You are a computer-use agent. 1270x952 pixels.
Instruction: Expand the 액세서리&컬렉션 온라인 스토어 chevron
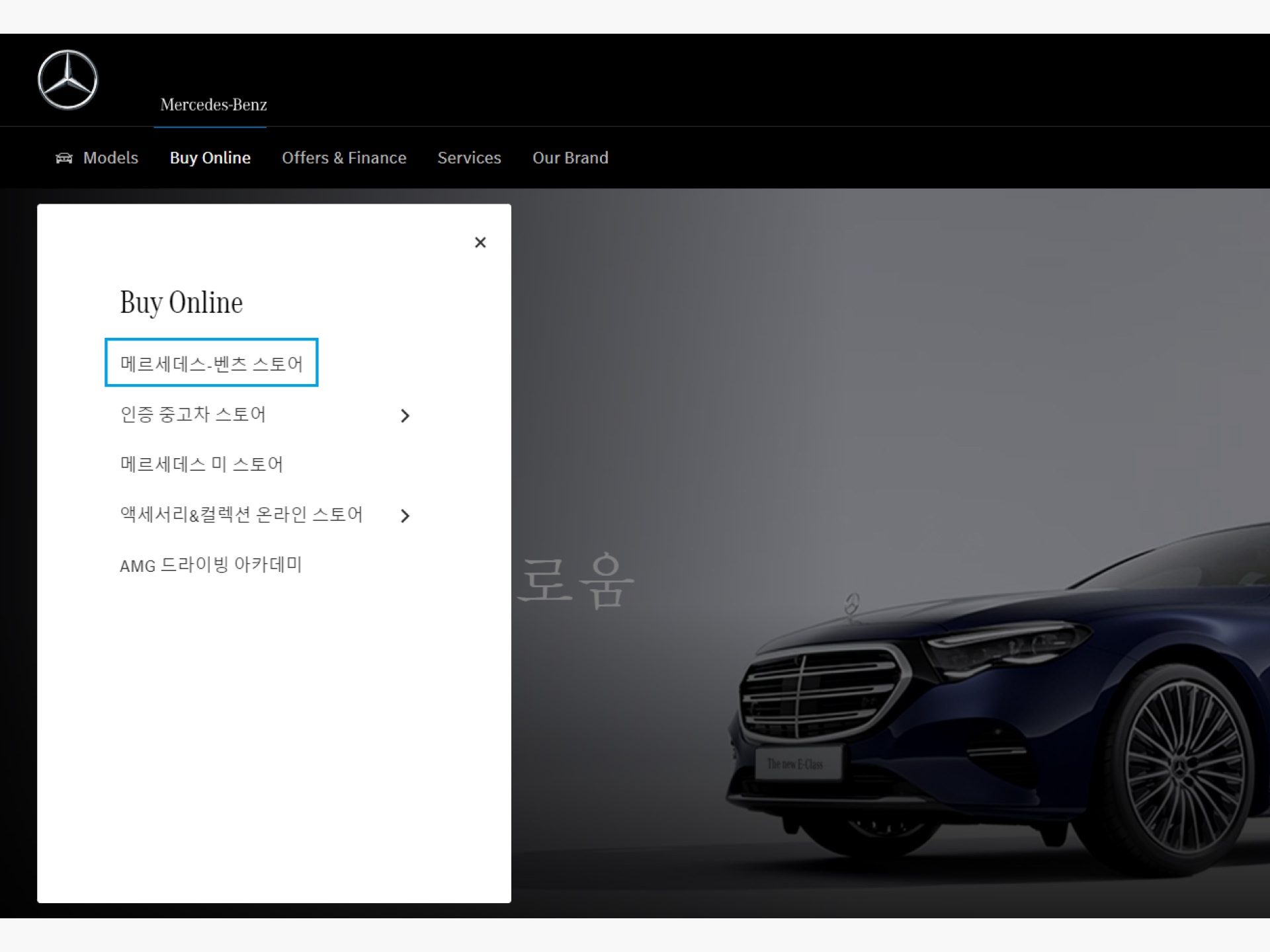(405, 516)
